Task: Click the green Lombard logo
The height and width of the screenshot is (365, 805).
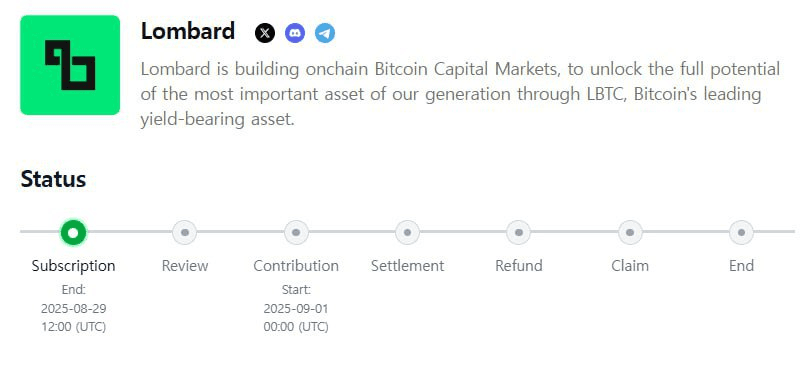Action: tap(70, 65)
